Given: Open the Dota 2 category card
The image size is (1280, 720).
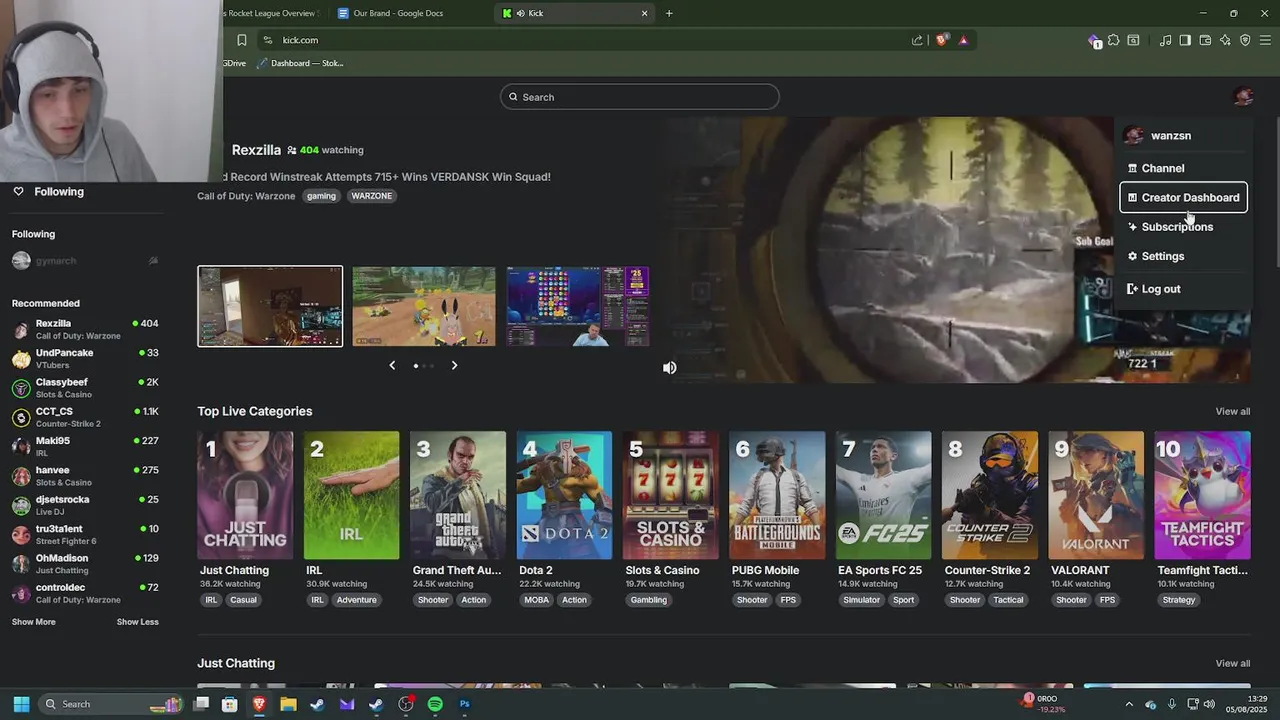Looking at the screenshot, I should click(564, 495).
